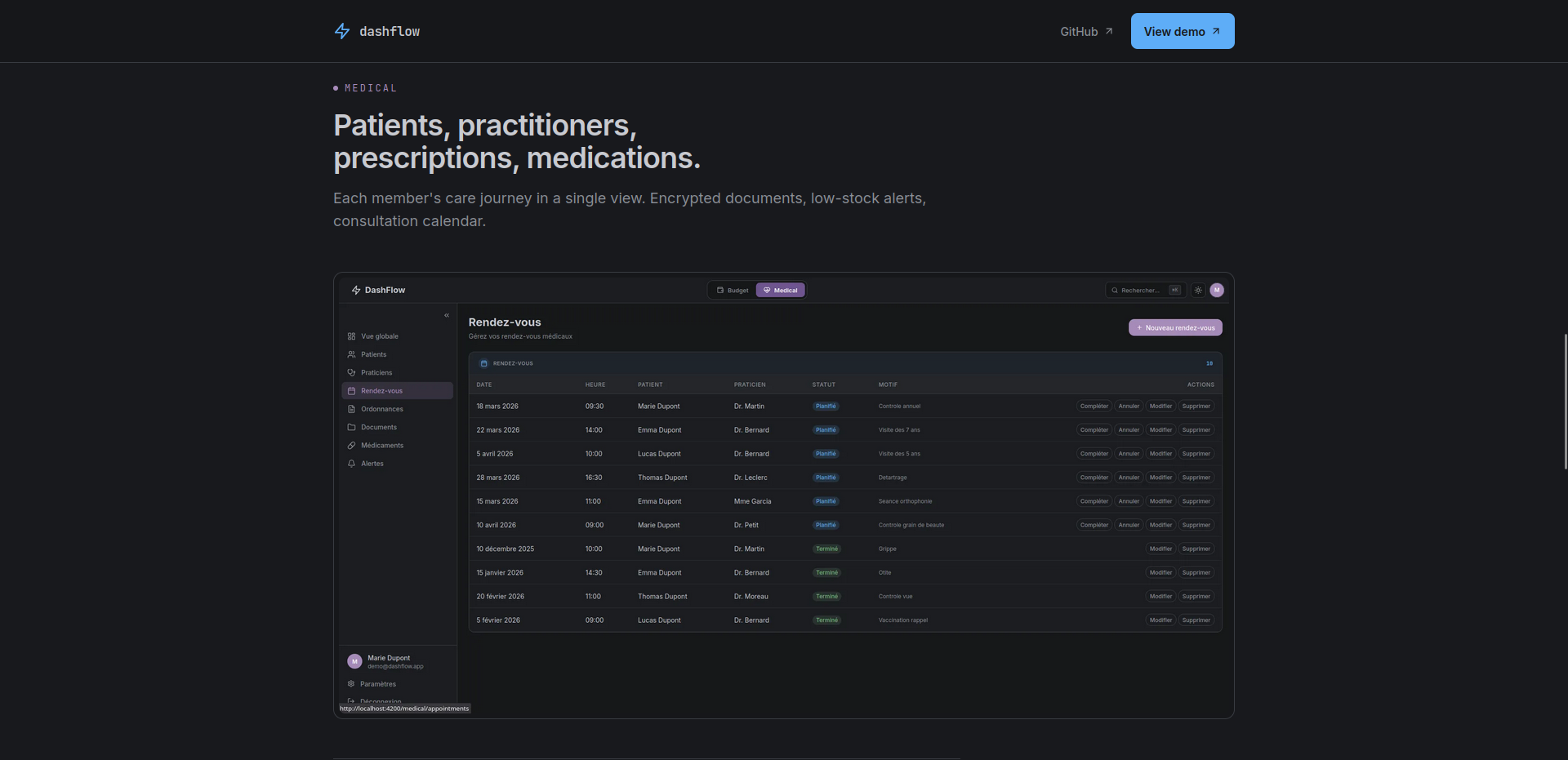The height and width of the screenshot is (760, 1568).
Task: Click Compléter for the 15 mars 2026 row
Action: point(1094,500)
